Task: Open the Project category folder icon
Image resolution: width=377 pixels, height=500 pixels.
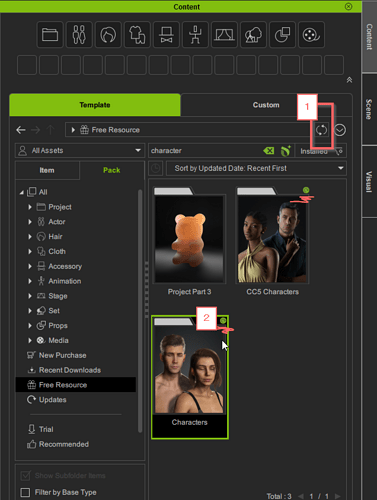Action: [50, 35]
